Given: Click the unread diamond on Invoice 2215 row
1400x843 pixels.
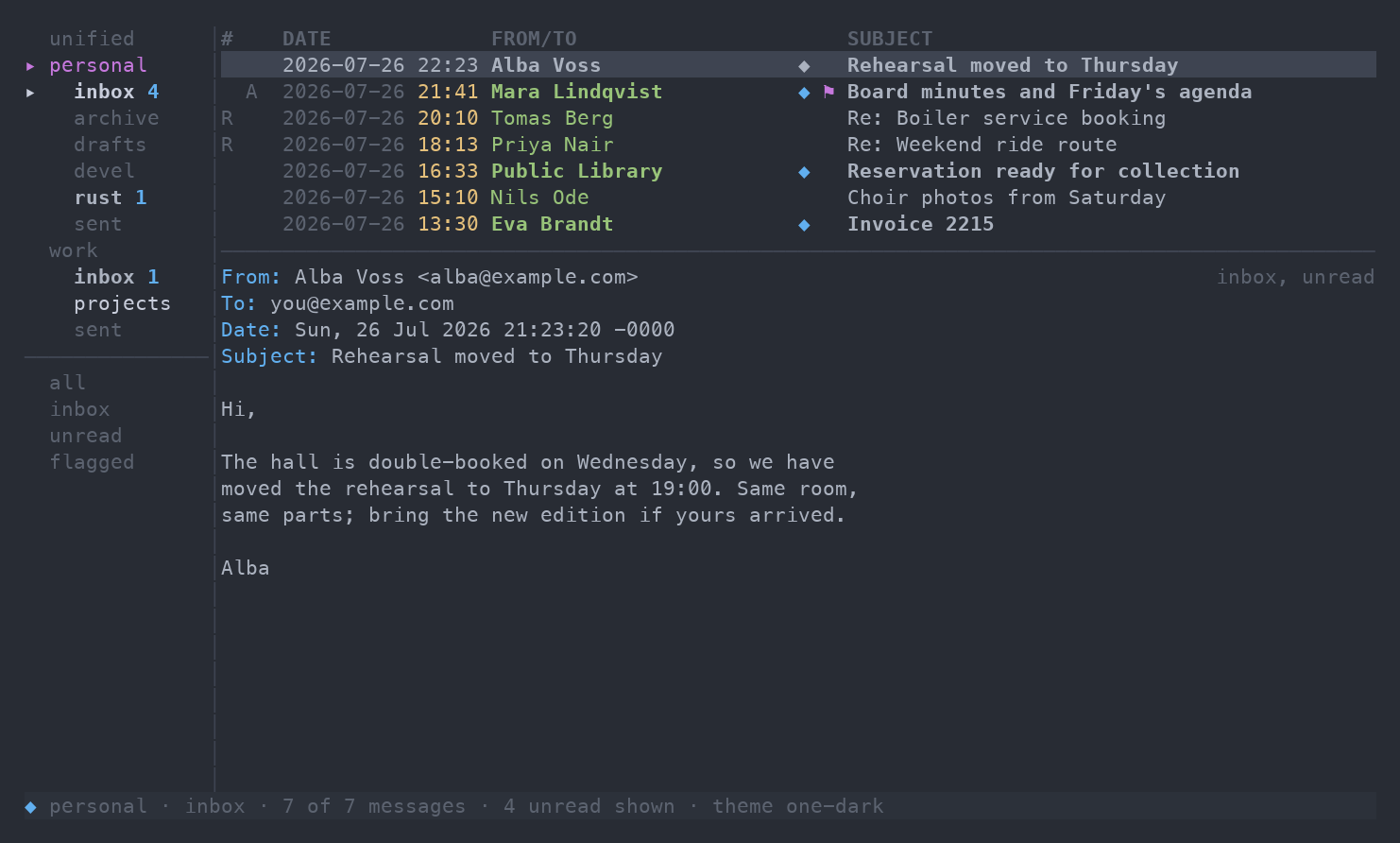Looking at the screenshot, I should [x=804, y=224].
